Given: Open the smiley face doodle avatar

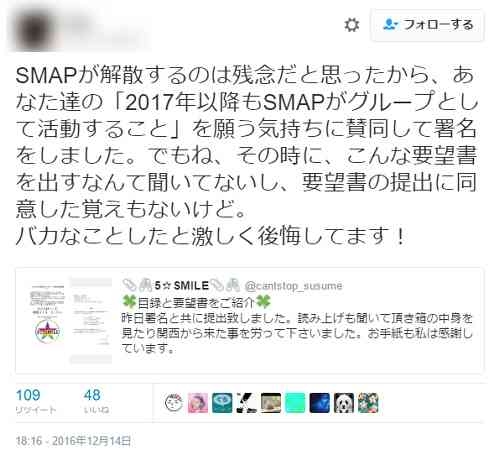Looking at the screenshot, I should 174,403.
